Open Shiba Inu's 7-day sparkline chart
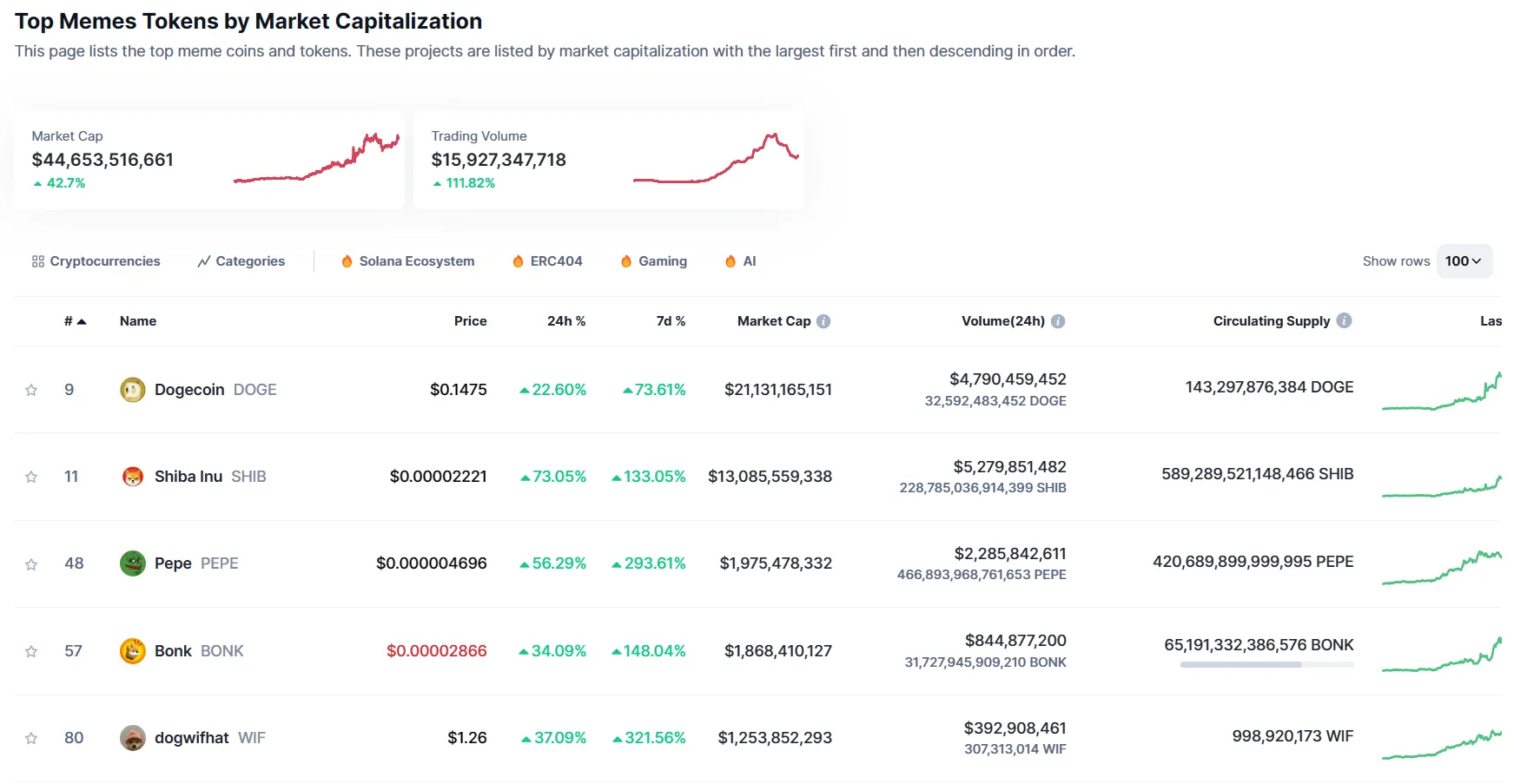Image resolution: width=1514 pixels, height=784 pixels. (x=1442, y=485)
